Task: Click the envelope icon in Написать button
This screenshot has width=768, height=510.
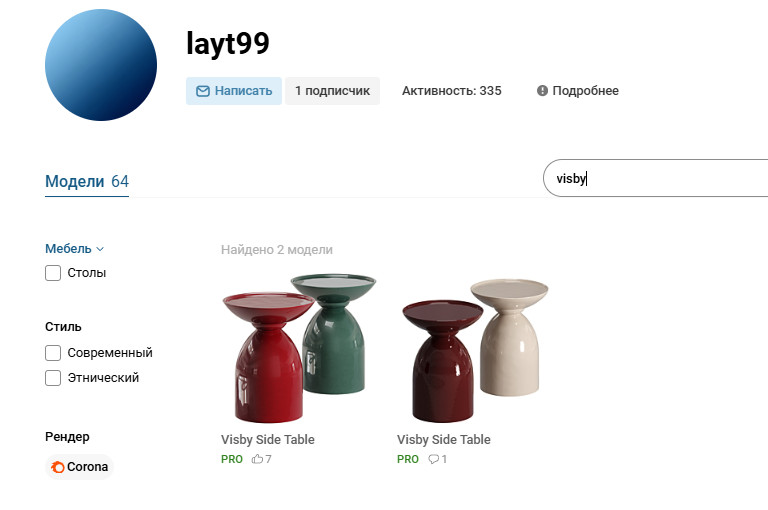Action: (x=203, y=91)
